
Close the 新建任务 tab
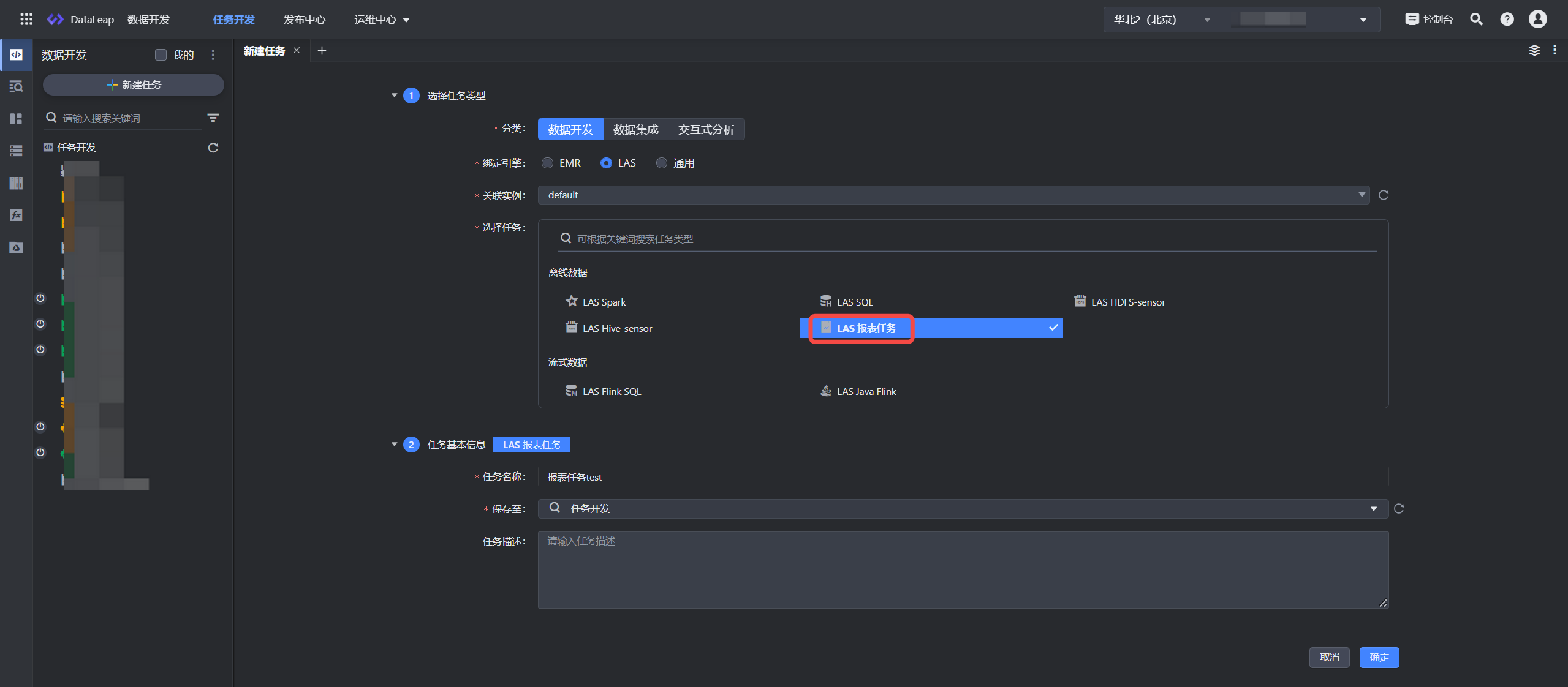coord(297,51)
